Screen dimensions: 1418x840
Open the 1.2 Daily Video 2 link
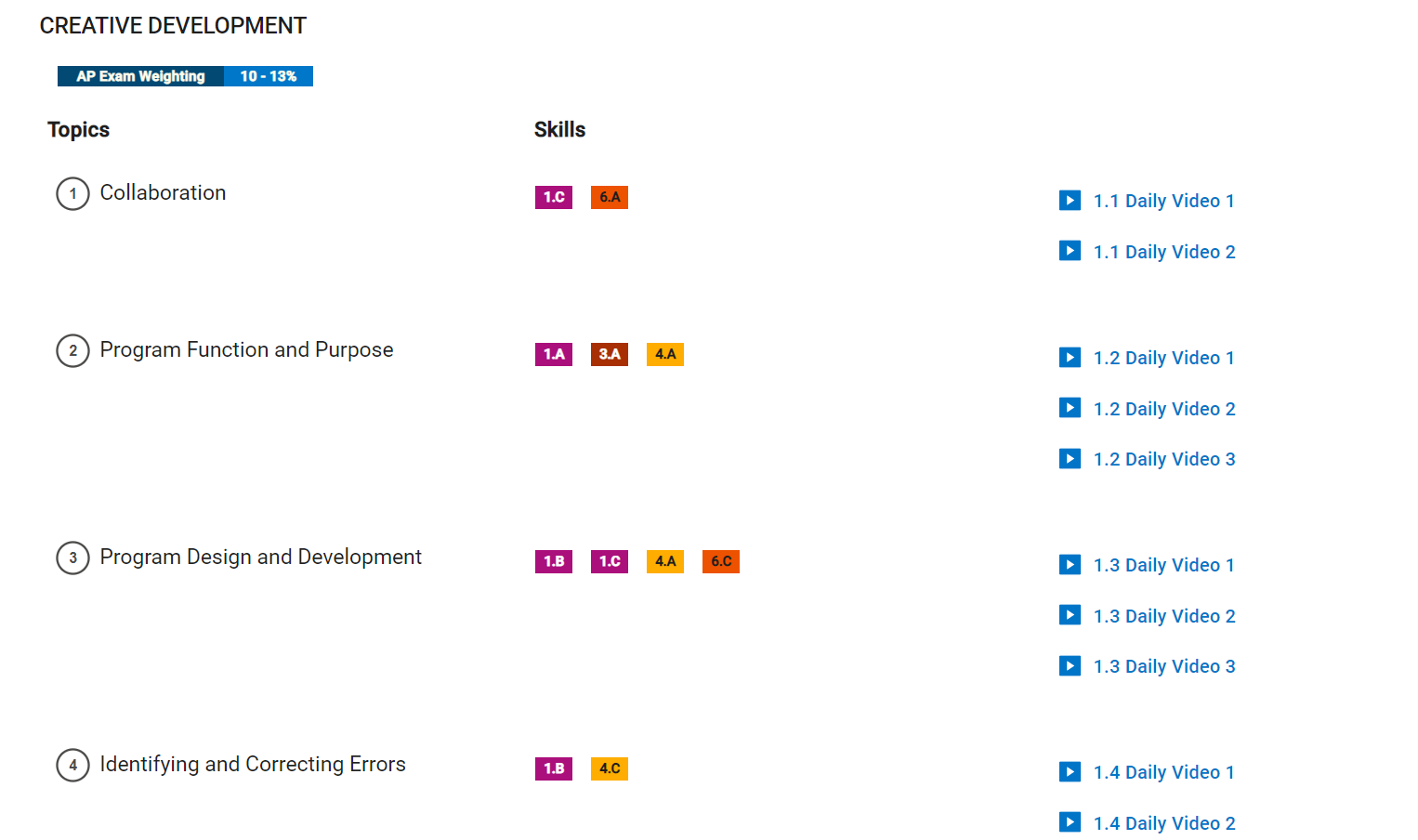(1164, 409)
